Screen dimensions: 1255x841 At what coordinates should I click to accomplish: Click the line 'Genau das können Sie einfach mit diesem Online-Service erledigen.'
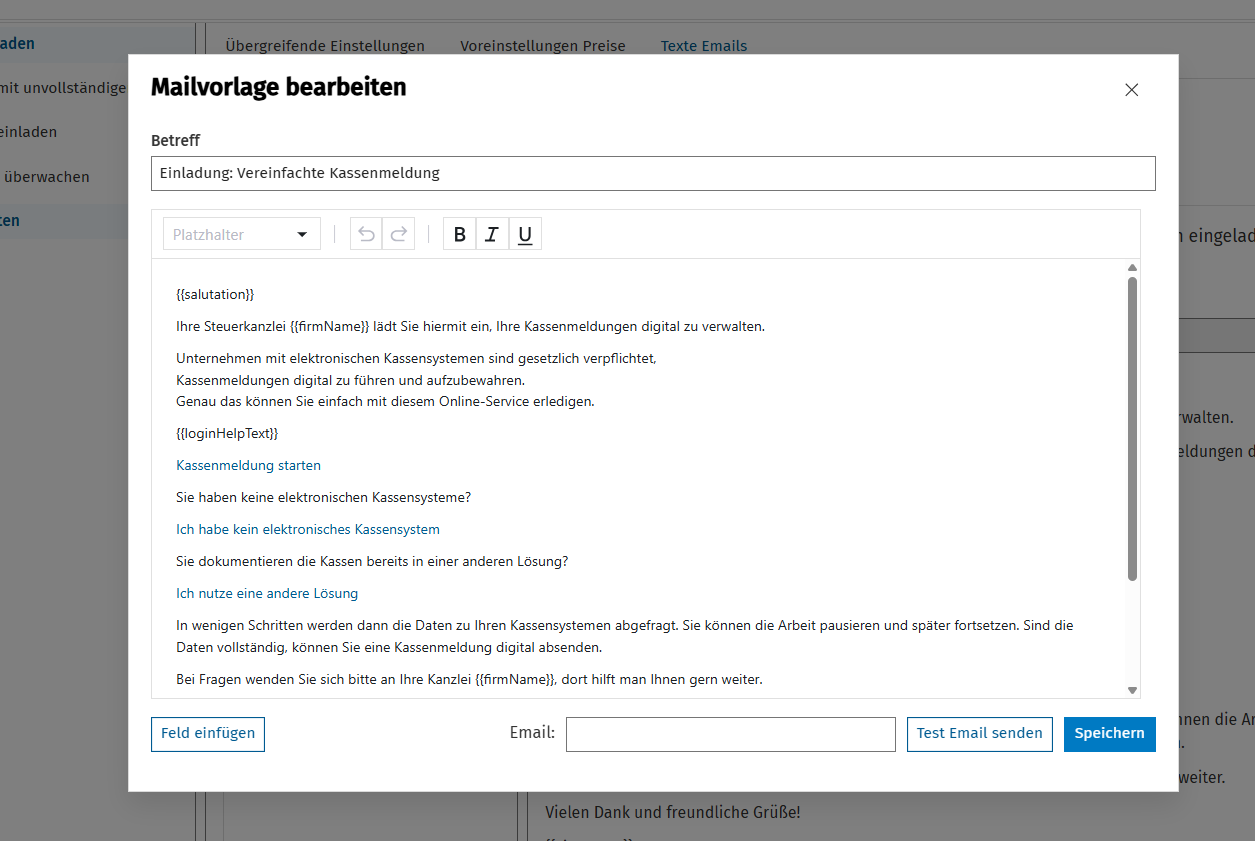tap(385, 402)
